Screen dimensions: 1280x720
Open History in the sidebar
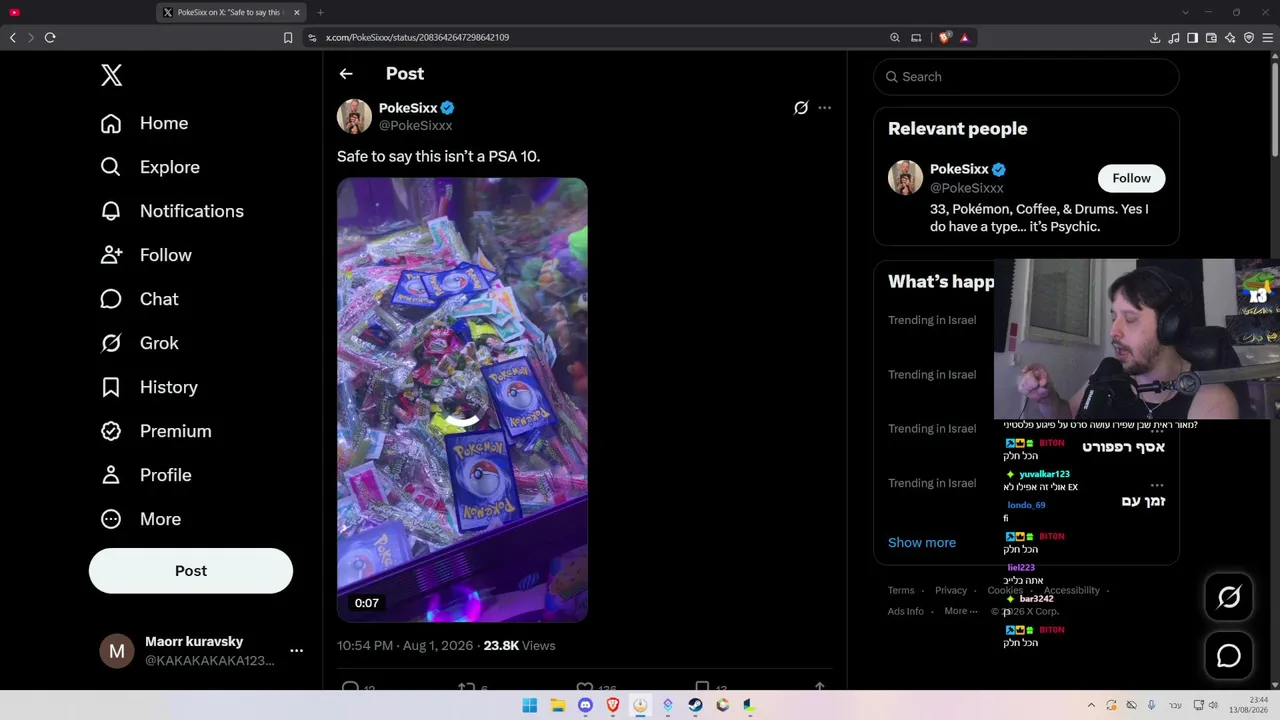(x=149, y=387)
